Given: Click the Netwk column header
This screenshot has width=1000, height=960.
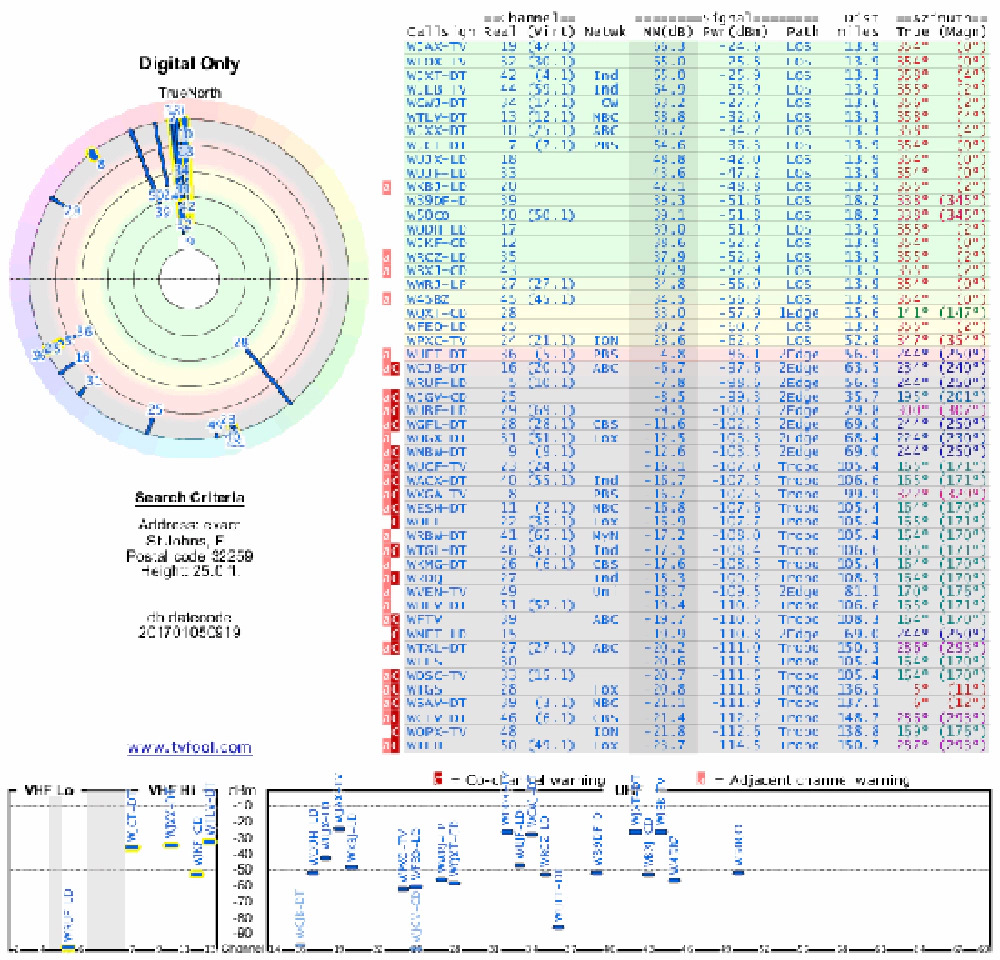Looking at the screenshot, I should coord(605,31).
